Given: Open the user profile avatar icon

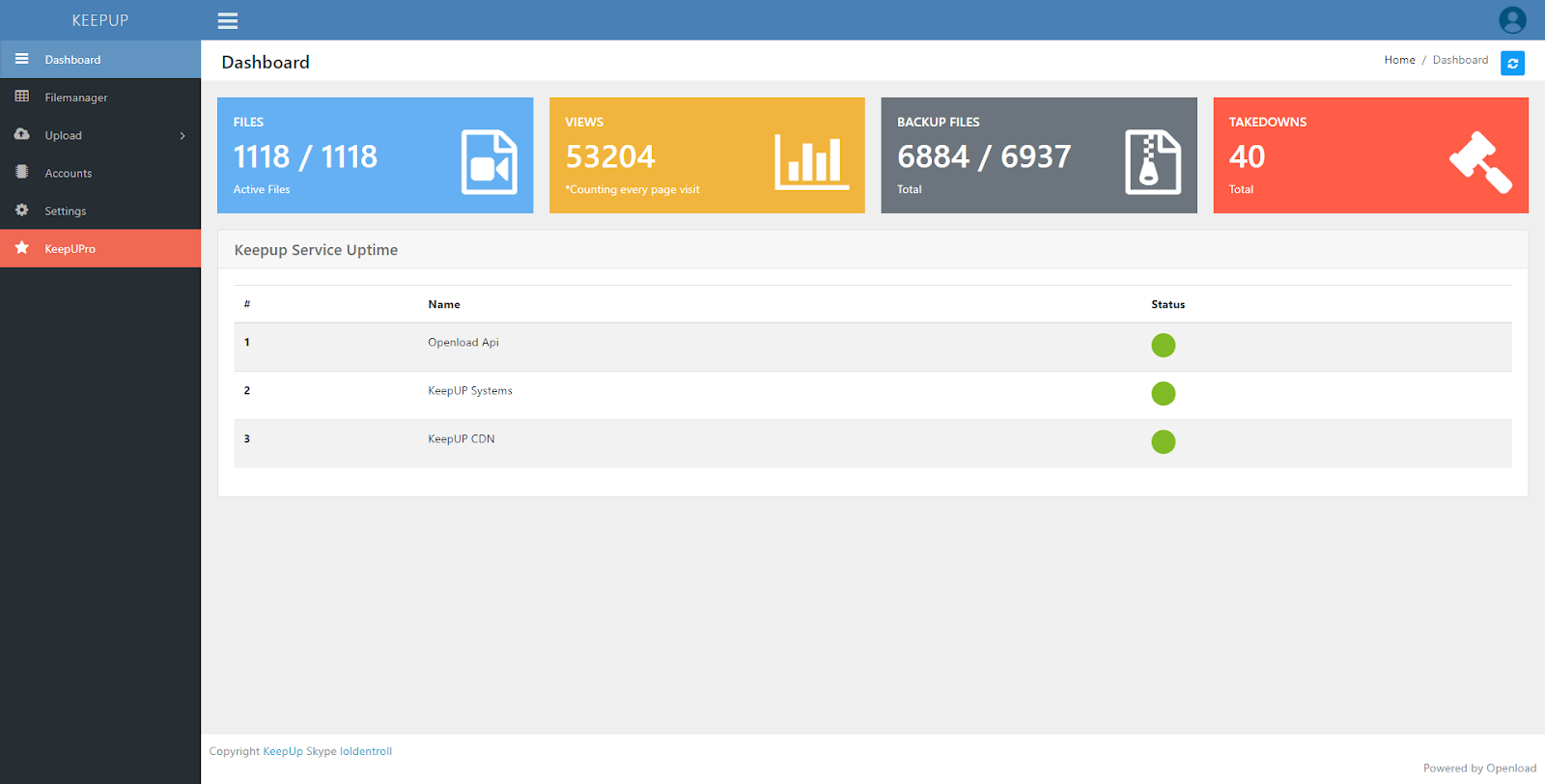Looking at the screenshot, I should click(x=1512, y=19).
